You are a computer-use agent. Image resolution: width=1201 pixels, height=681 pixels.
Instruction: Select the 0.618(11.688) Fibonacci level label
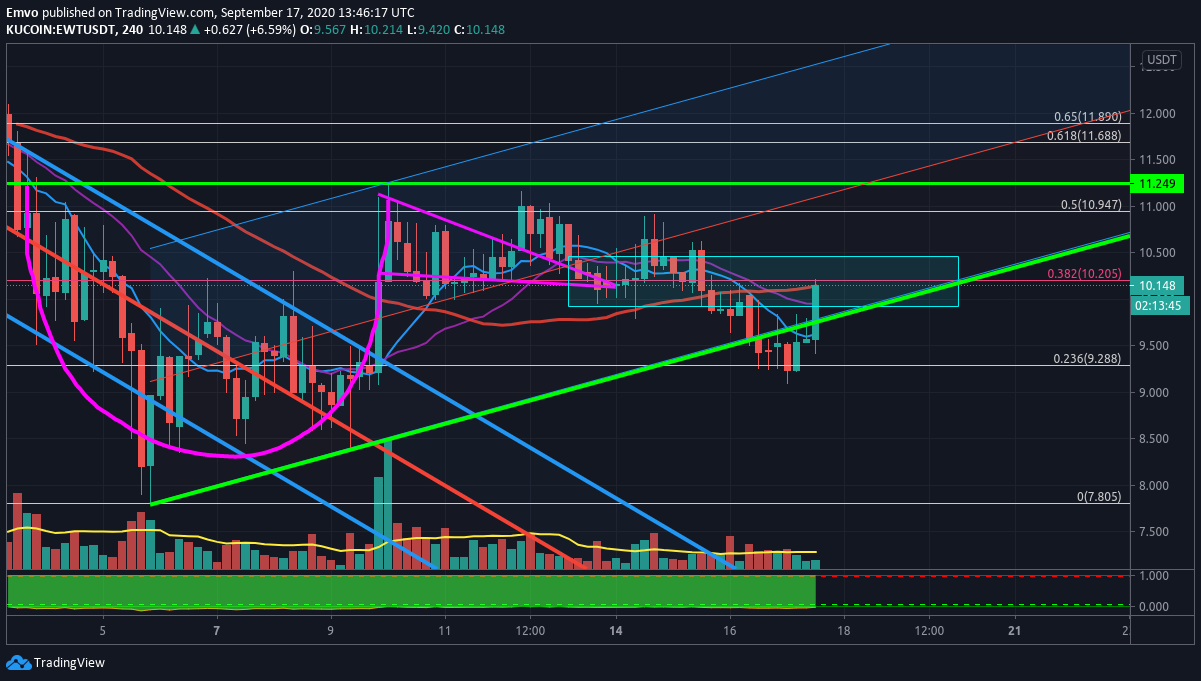click(1084, 135)
